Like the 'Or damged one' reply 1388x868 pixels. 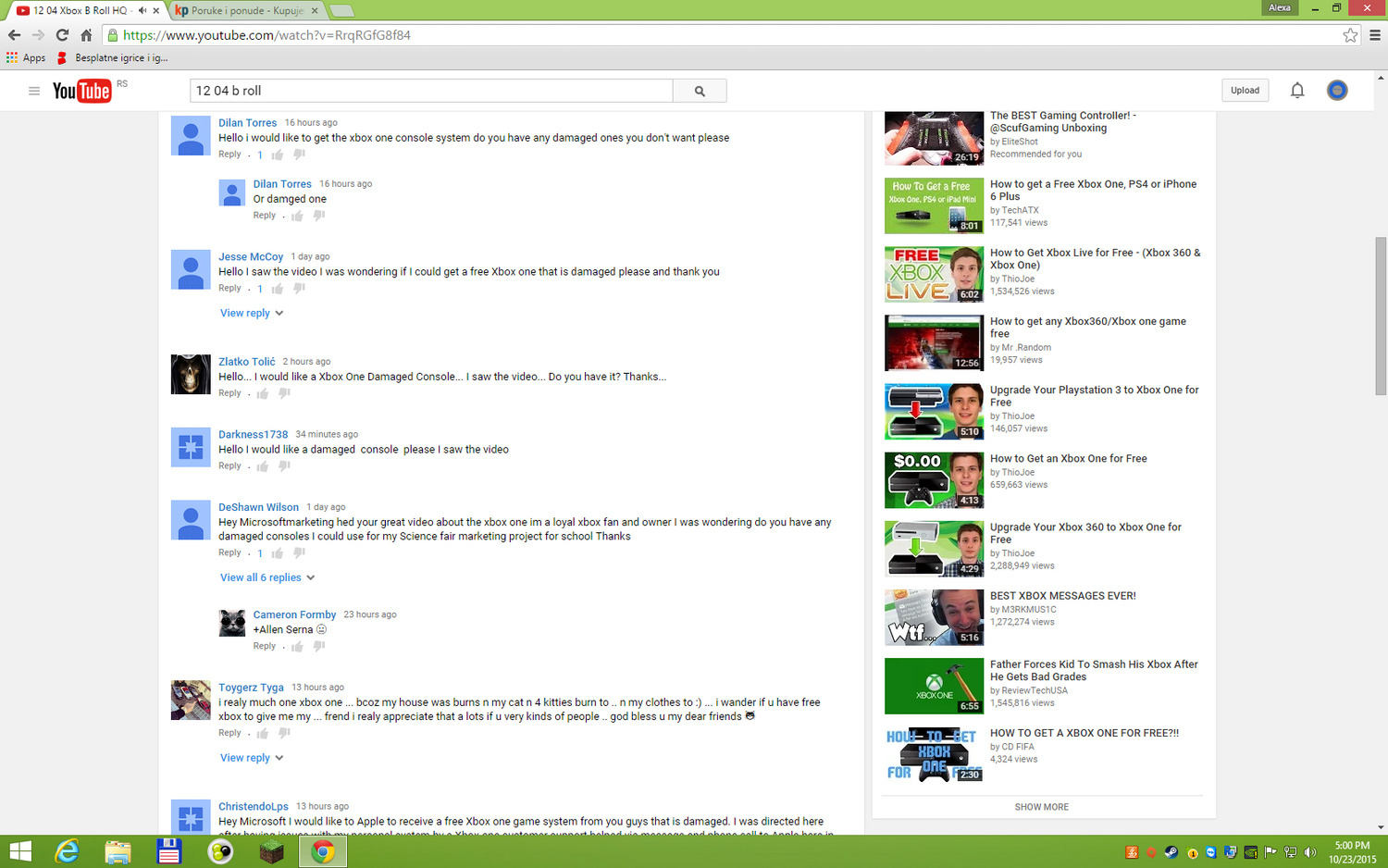[x=297, y=216]
